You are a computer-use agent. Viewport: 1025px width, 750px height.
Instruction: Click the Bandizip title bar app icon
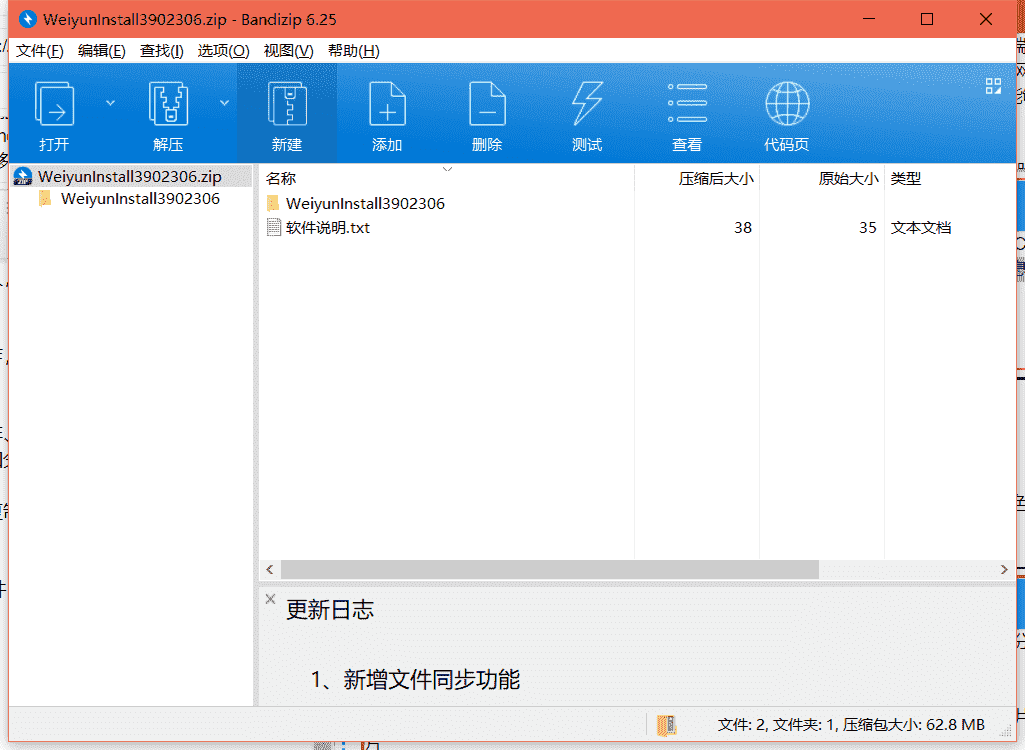27,19
